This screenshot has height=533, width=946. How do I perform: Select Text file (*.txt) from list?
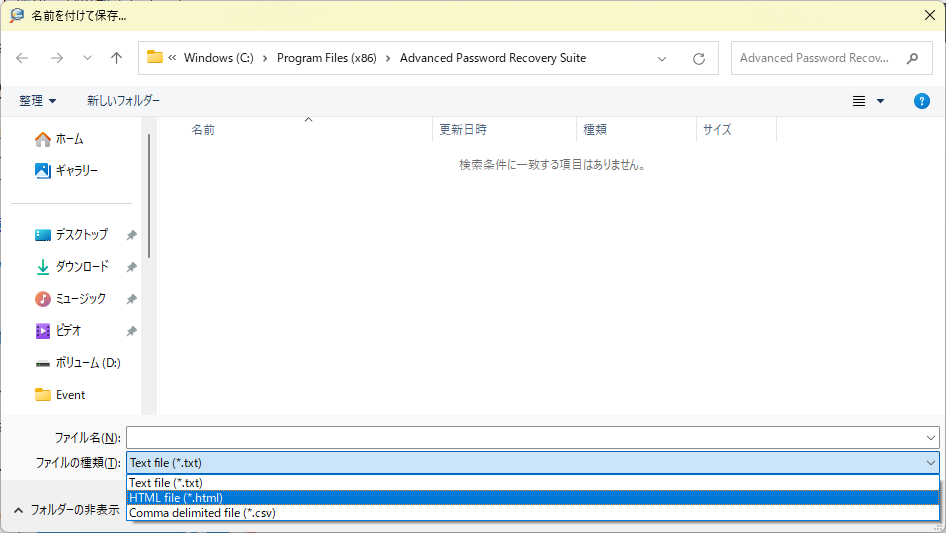tap(166, 483)
